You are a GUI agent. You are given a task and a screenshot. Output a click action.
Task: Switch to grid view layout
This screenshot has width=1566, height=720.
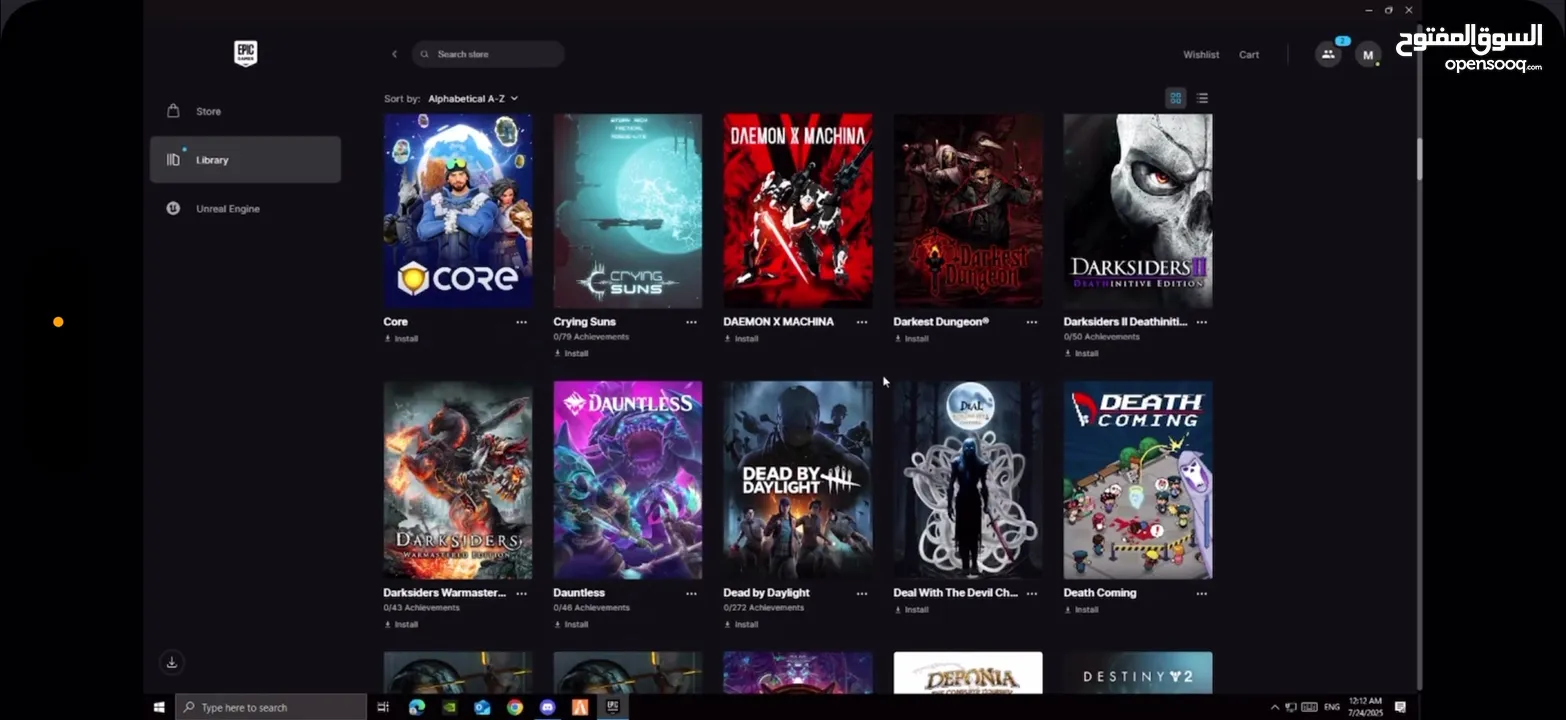tap(1175, 98)
